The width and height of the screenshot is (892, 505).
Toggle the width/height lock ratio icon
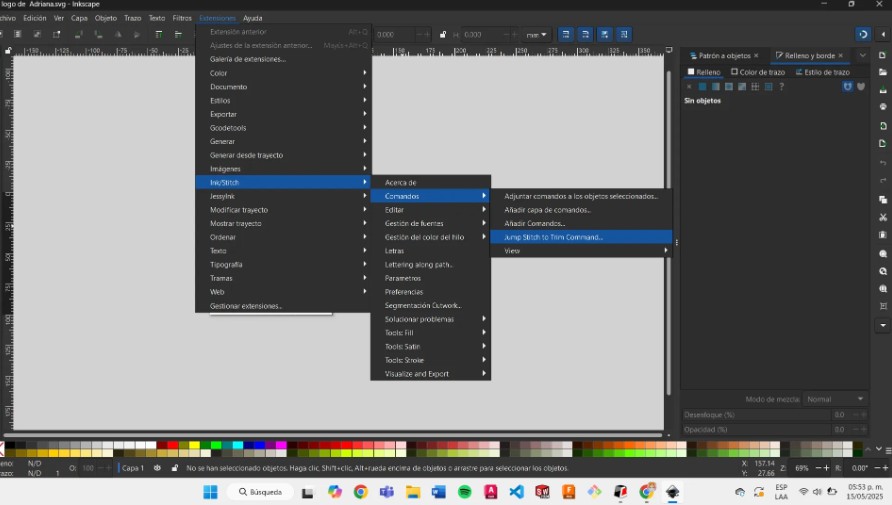pos(443,35)
